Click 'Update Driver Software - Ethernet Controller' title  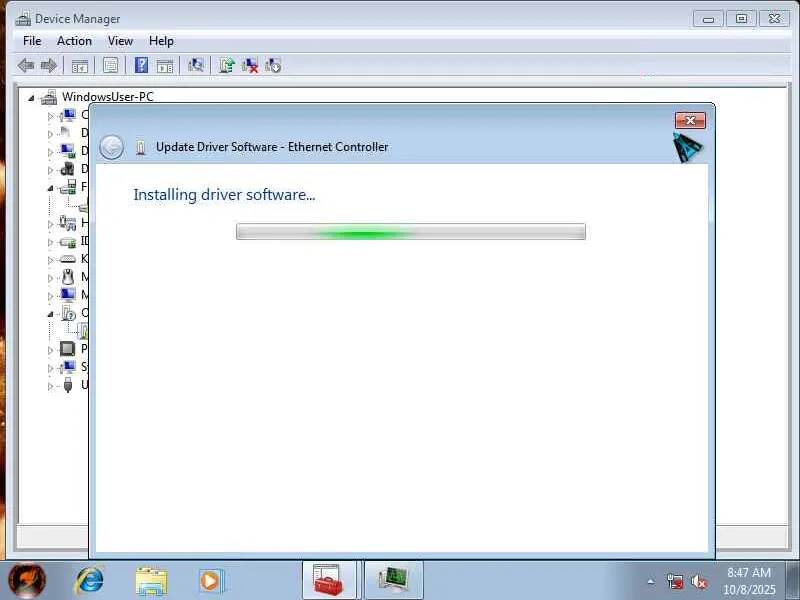272,147
